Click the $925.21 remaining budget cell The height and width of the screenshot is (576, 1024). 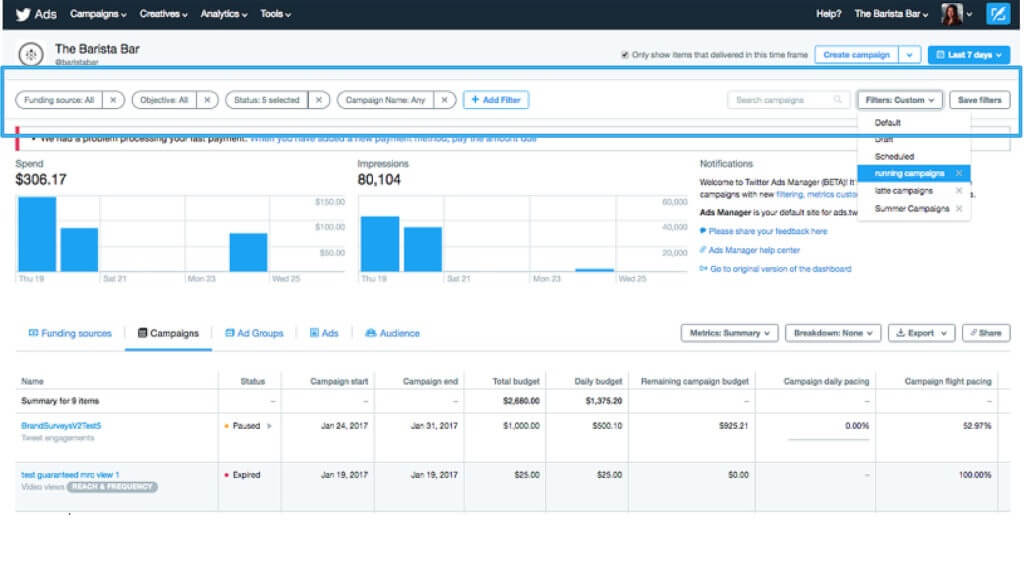(x=733, y=426)
